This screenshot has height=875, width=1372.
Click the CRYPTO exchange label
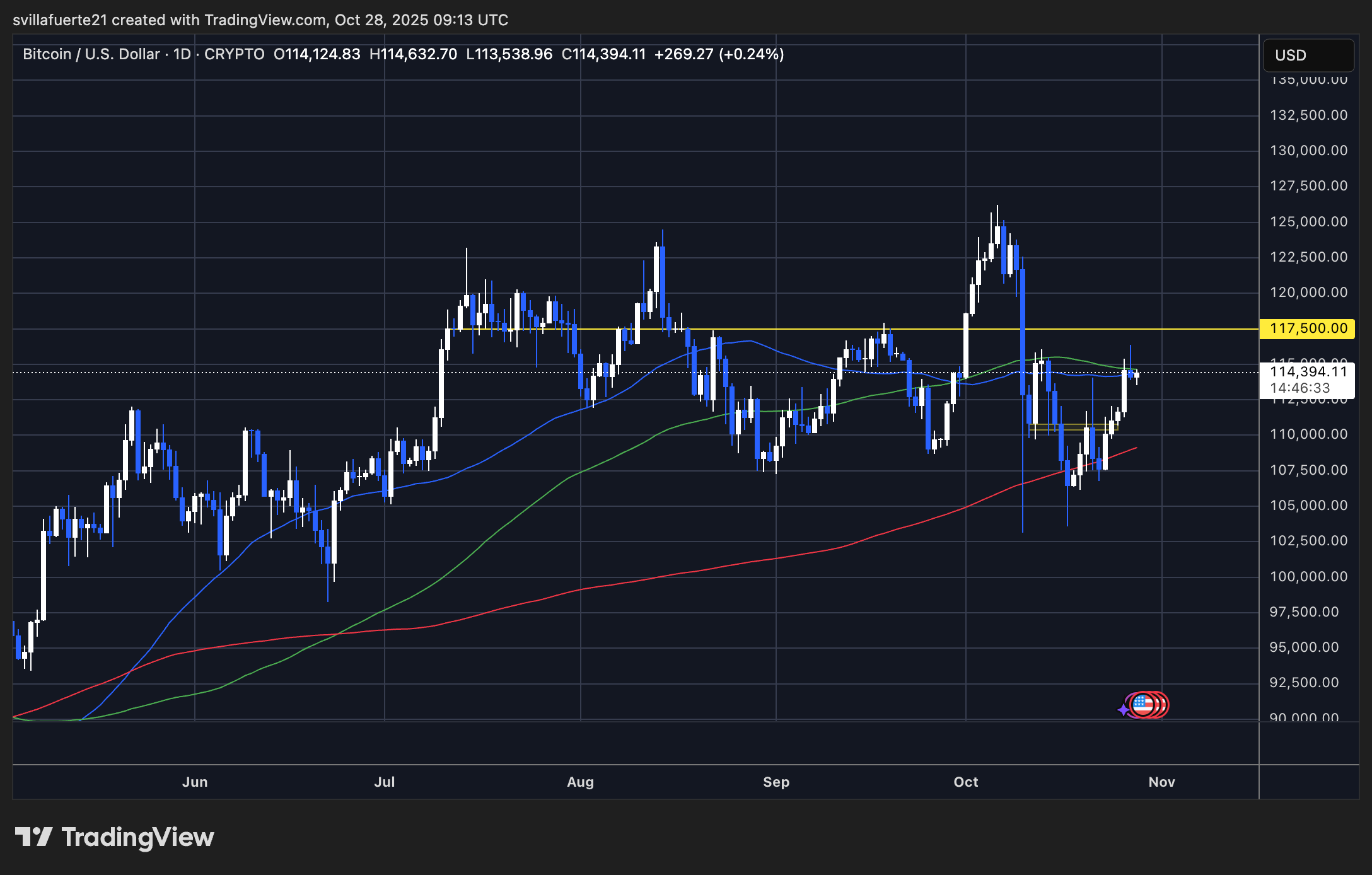[234, 54]
